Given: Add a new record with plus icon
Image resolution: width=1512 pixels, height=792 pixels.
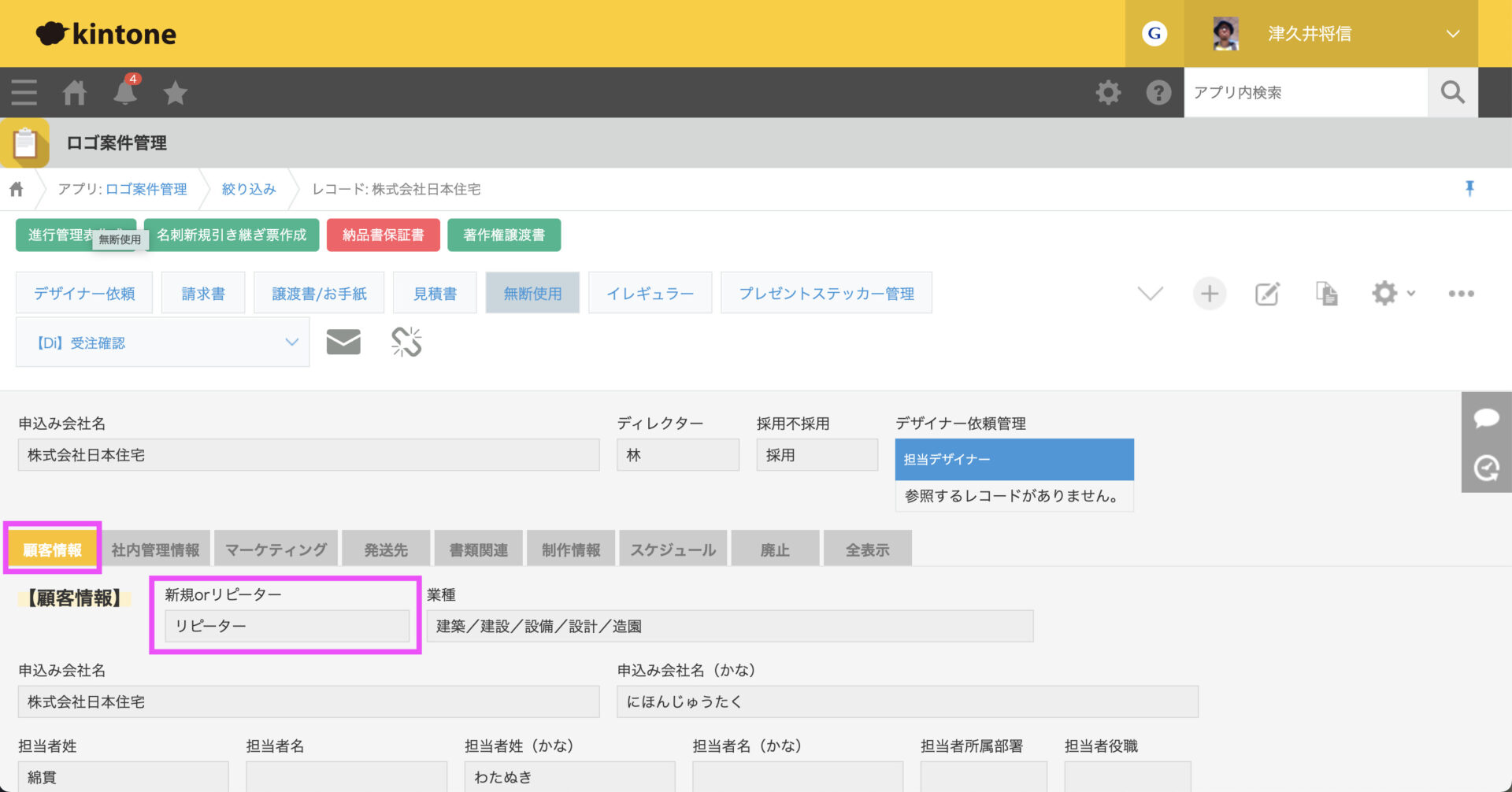Looking at the screenshot, I should click(x=1210, y=294).
